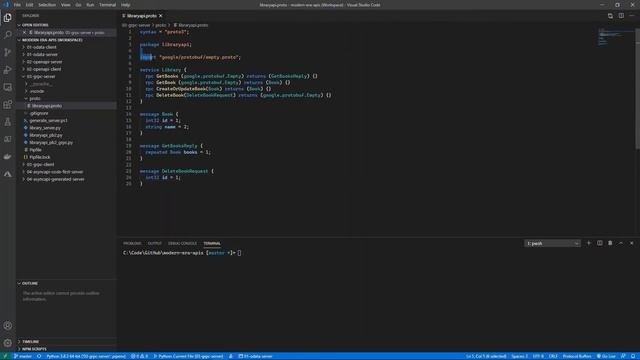This screenshot has width=640, height=360.
Task: Open the Manage gear in activity bar
Action: [7, 343]
